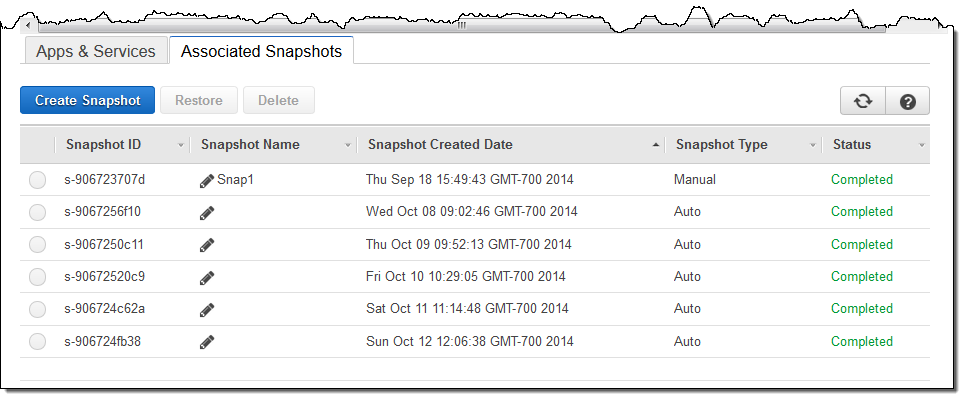Viewport: 964px width, 399px height.
Task: Choose the Sun Oct 12 snapshot radio button
Action: point(38,341)
